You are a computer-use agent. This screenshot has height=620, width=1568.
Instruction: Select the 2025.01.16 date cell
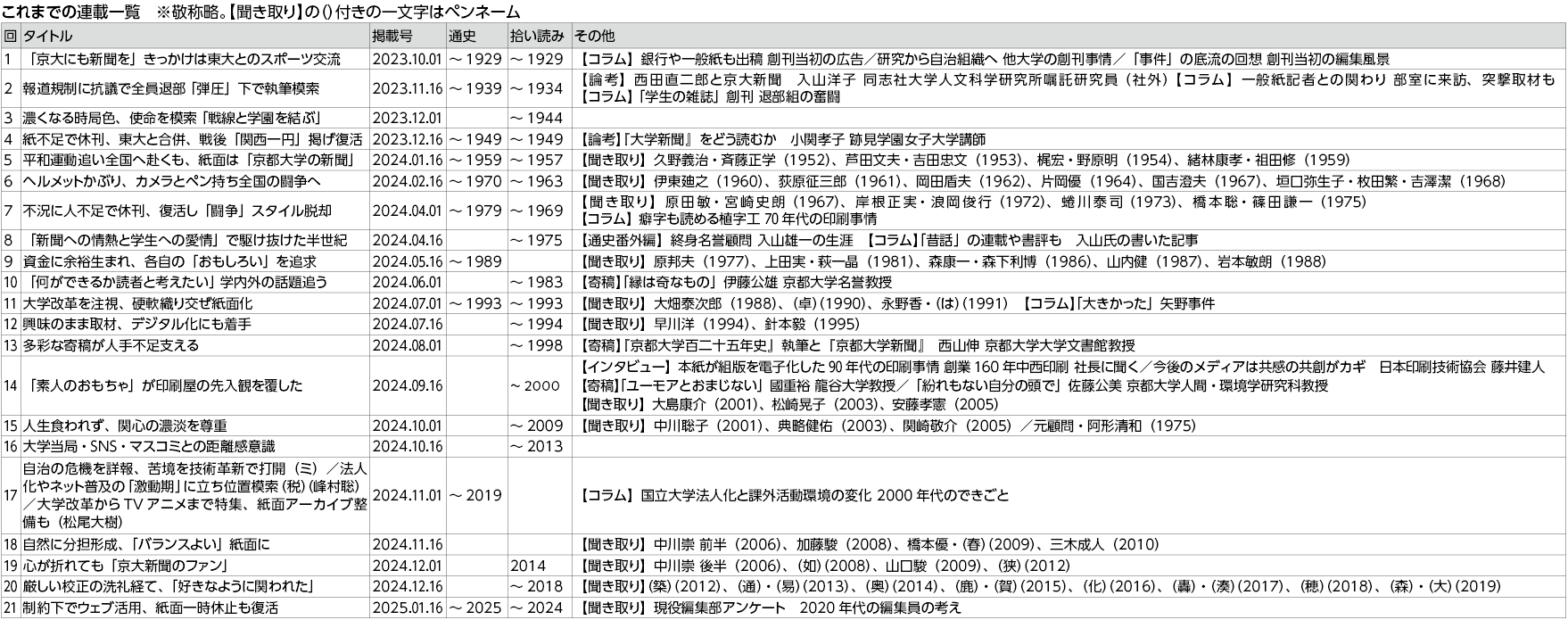coord(407,608)
